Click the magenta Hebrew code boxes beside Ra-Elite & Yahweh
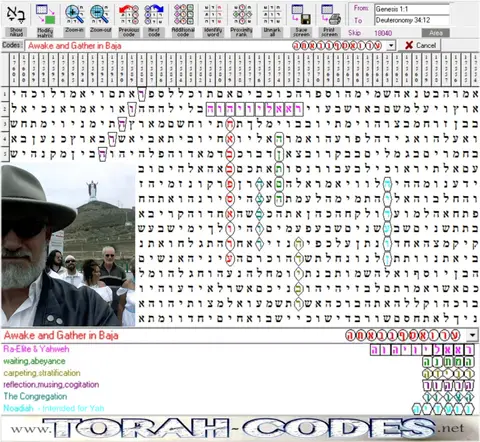 pyautogui.click(x=422, y=350)
